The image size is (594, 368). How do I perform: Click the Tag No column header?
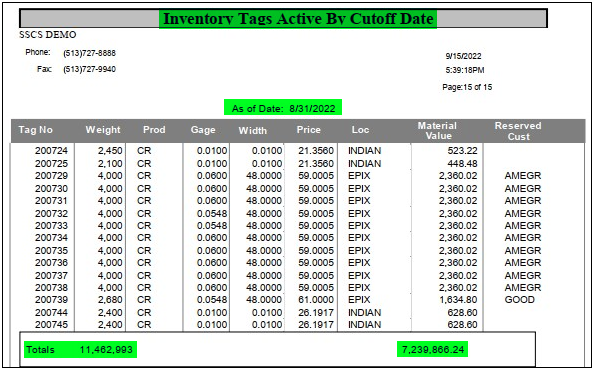click(x=36, y=130)
